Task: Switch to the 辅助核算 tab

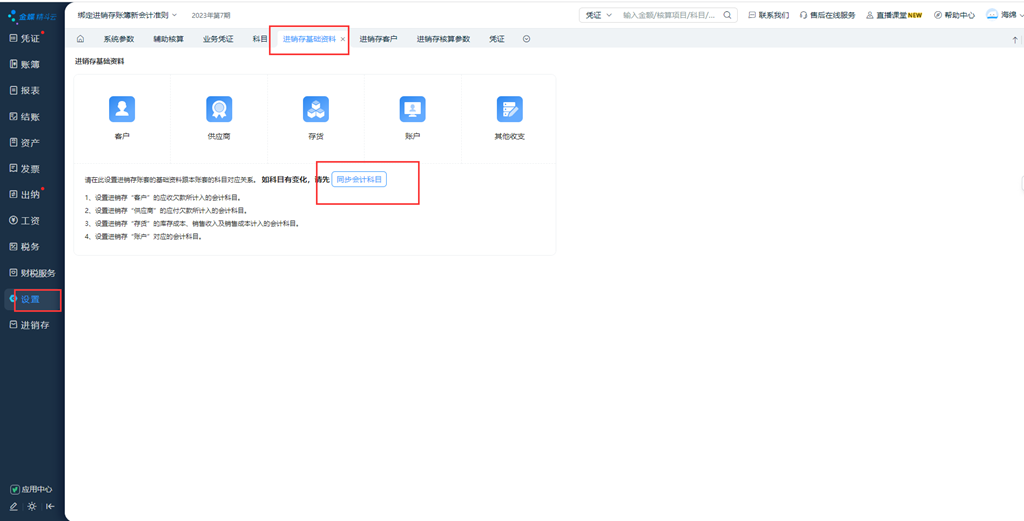Action: pyautogui.click(x=168, y=39)
